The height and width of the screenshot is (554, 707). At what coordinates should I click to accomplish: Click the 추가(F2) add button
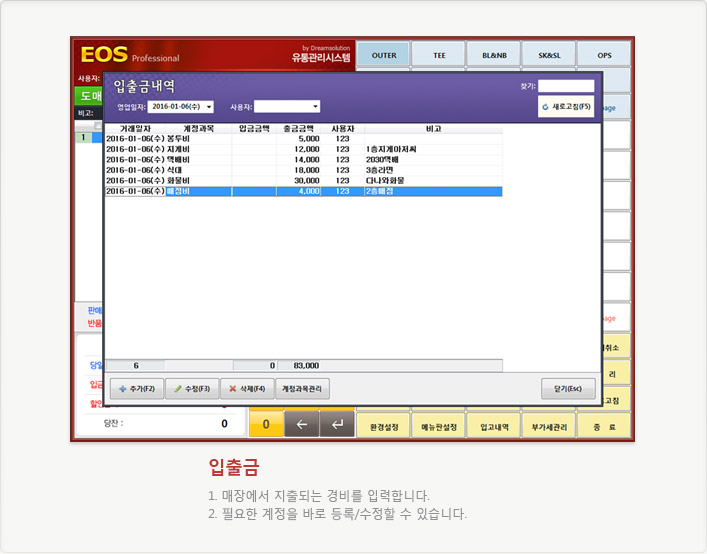point(137,389)
